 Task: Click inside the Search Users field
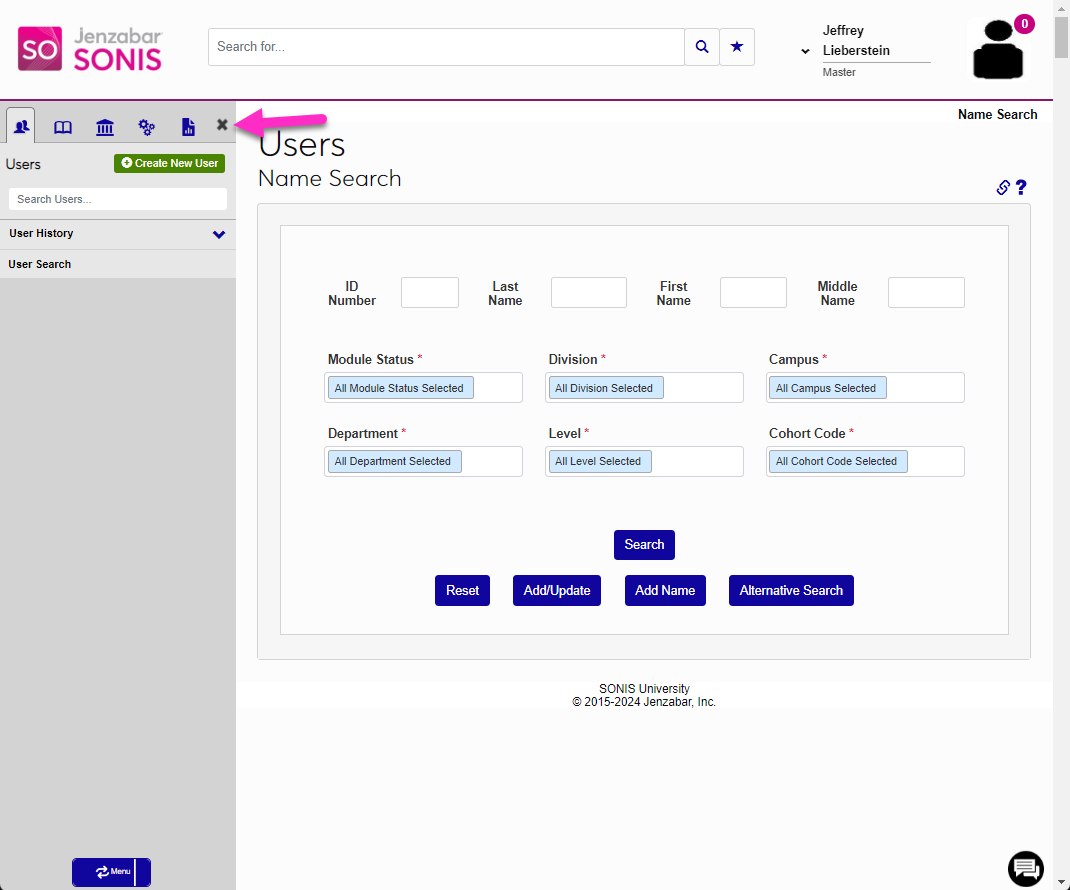[x=117, y=199]
